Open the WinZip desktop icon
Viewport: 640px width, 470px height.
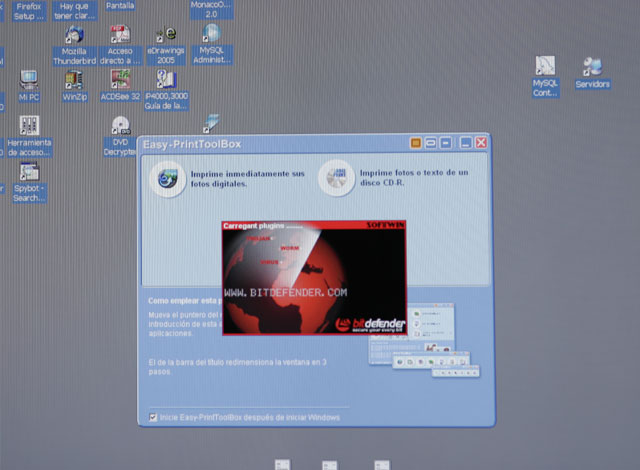[74, 79]
